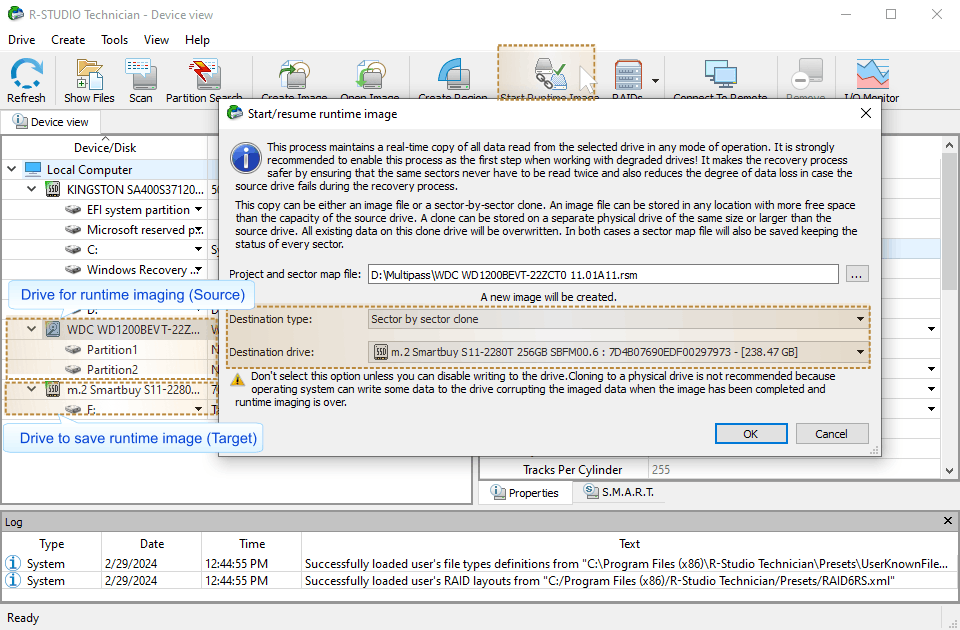Image resolution: width=960 pixels, height=630 pixels.
Task: Select the C: volume in tree
Action: (x=92, y=250)
